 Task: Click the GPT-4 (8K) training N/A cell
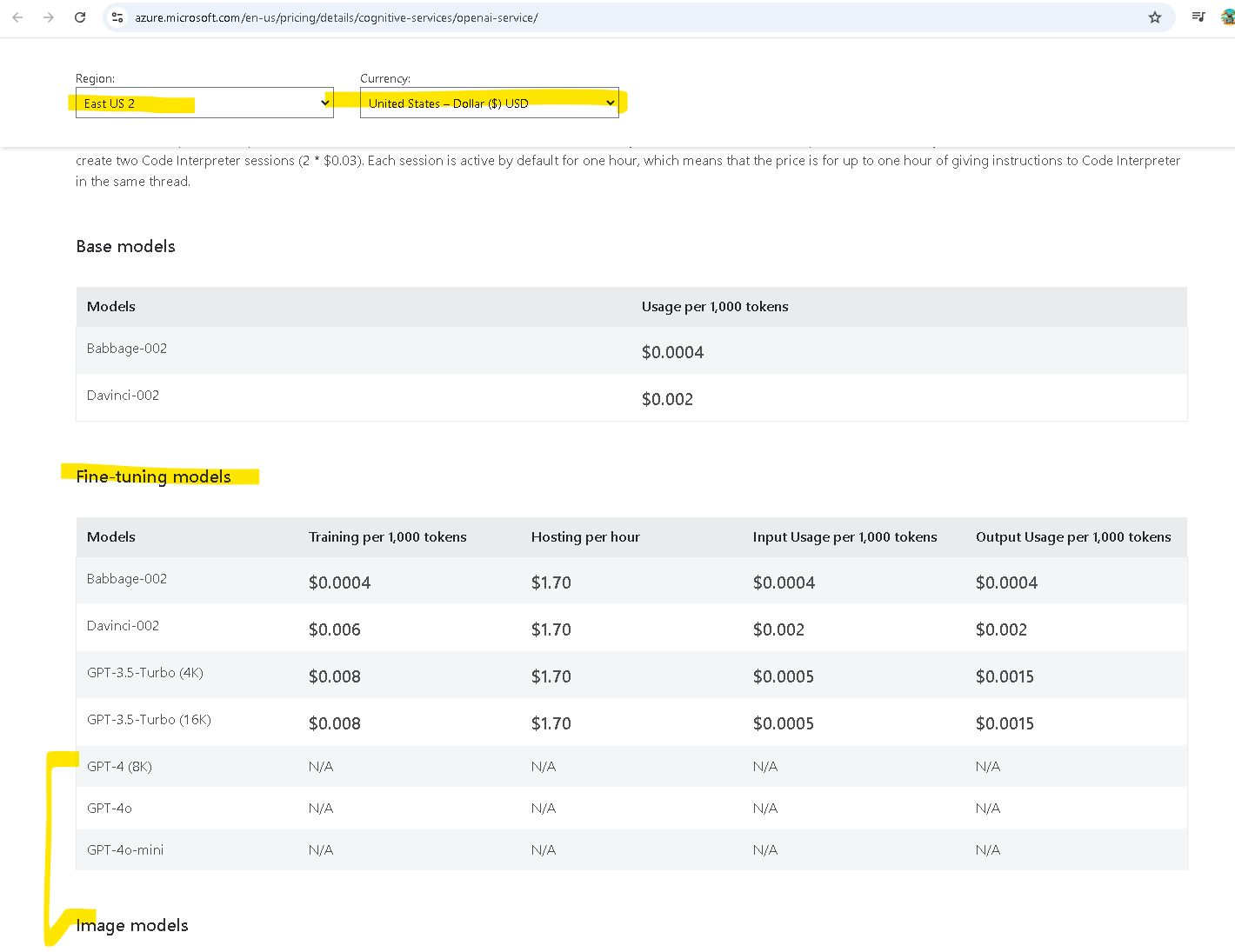click(x=321, y=766)
